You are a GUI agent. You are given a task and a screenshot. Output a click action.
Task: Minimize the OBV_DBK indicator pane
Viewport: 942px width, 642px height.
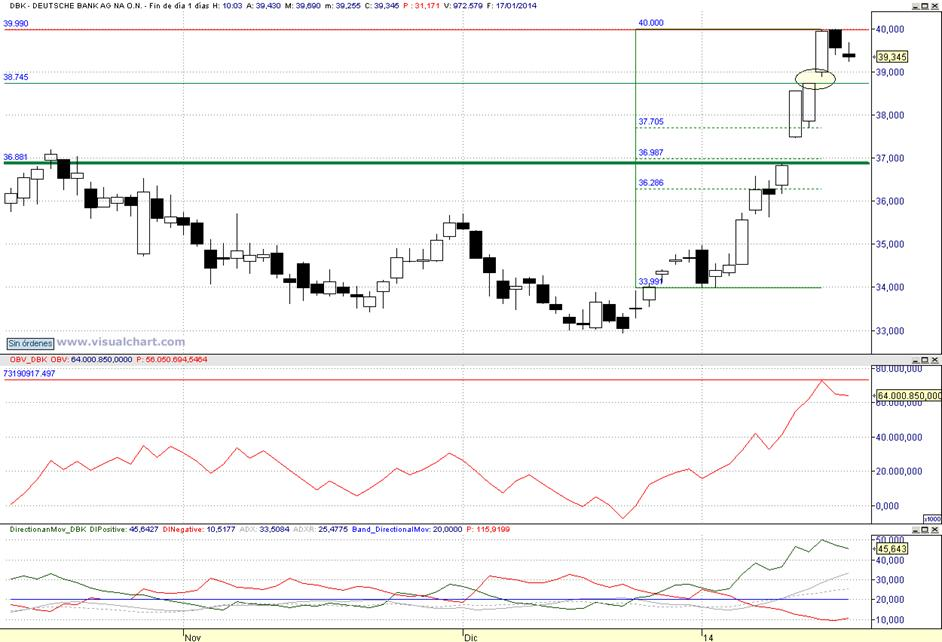[915, 360]
